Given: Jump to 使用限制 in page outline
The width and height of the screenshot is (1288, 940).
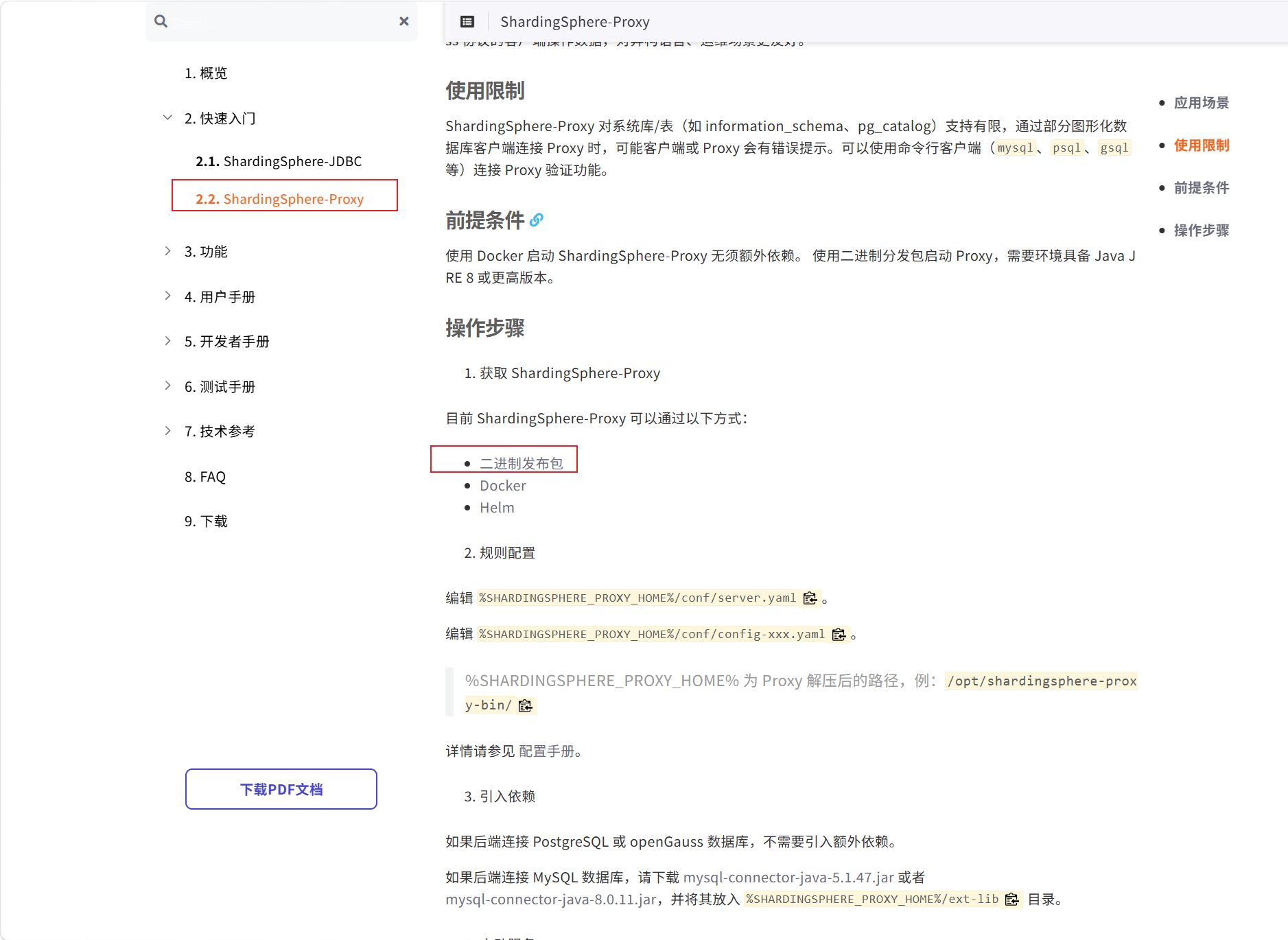Looking at the screenshot, I should (1202, 145).
